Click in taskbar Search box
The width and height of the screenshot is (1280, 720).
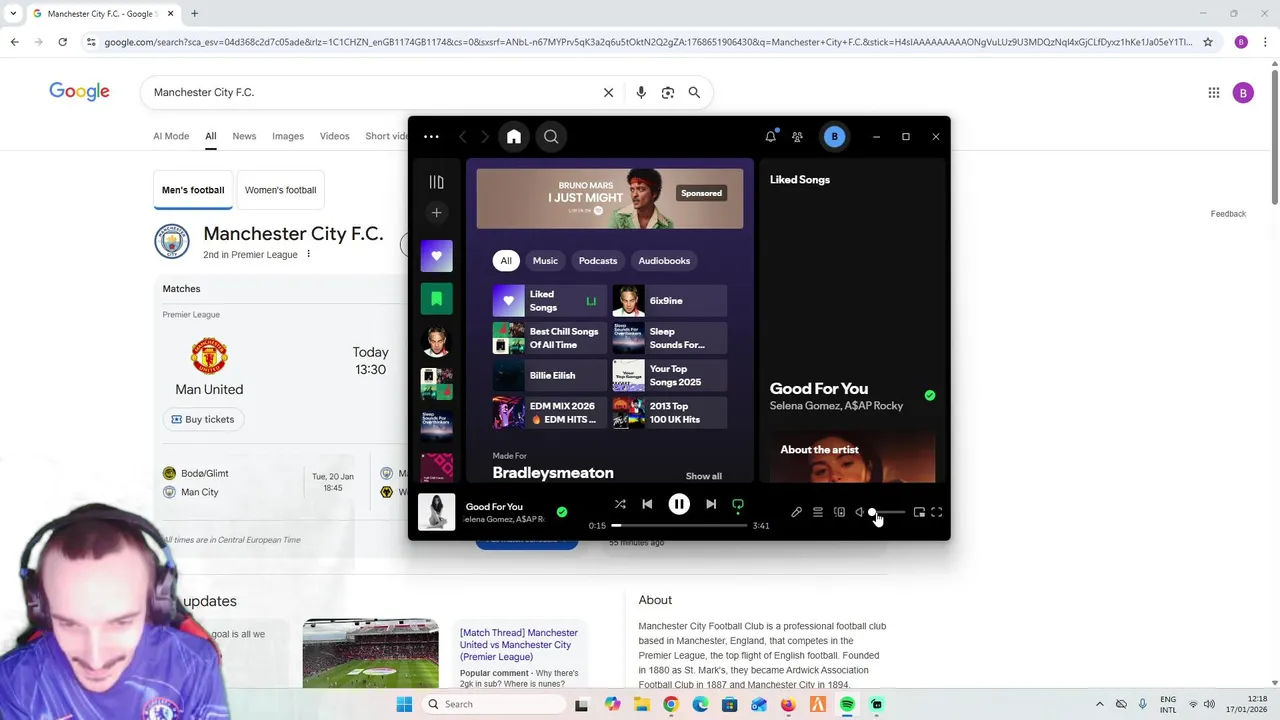(x=492, y=704)
